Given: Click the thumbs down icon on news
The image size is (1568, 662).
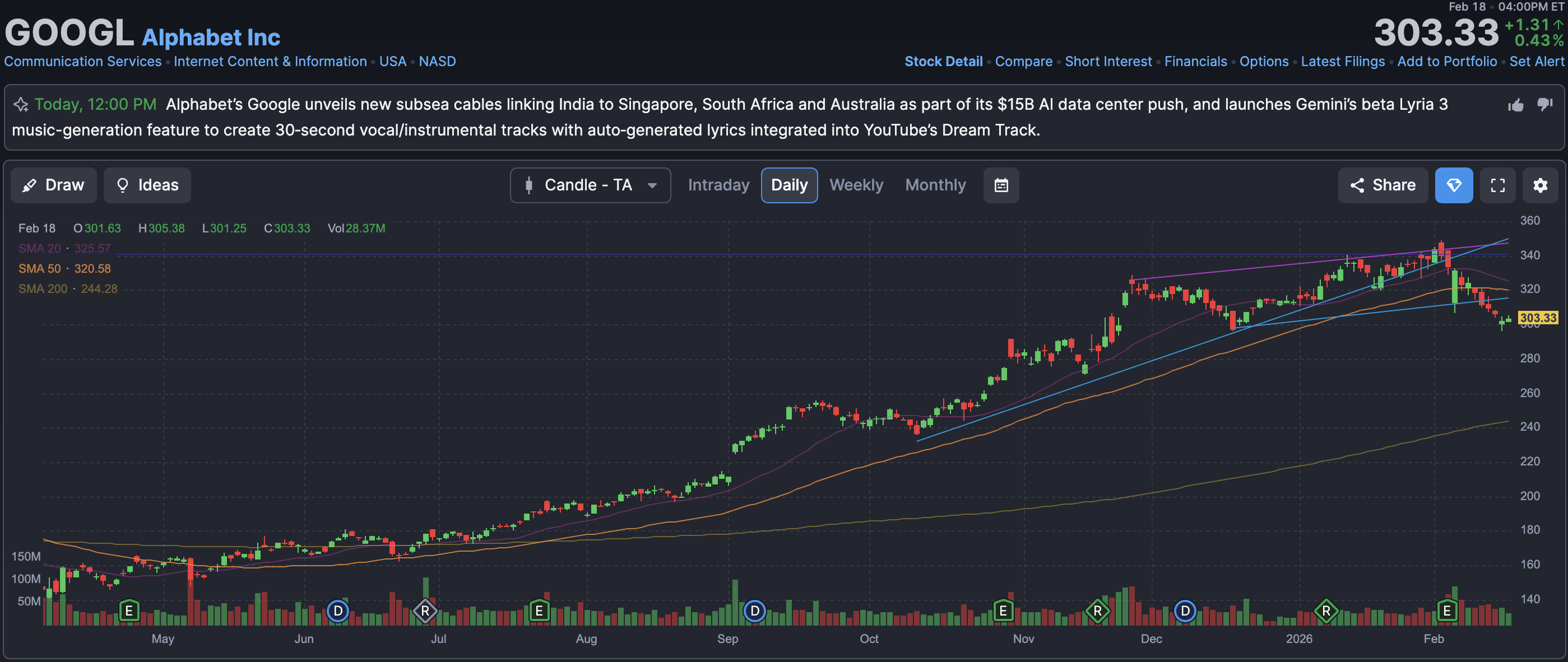Looking at the screenshot, I should (x=1545, y=104).
